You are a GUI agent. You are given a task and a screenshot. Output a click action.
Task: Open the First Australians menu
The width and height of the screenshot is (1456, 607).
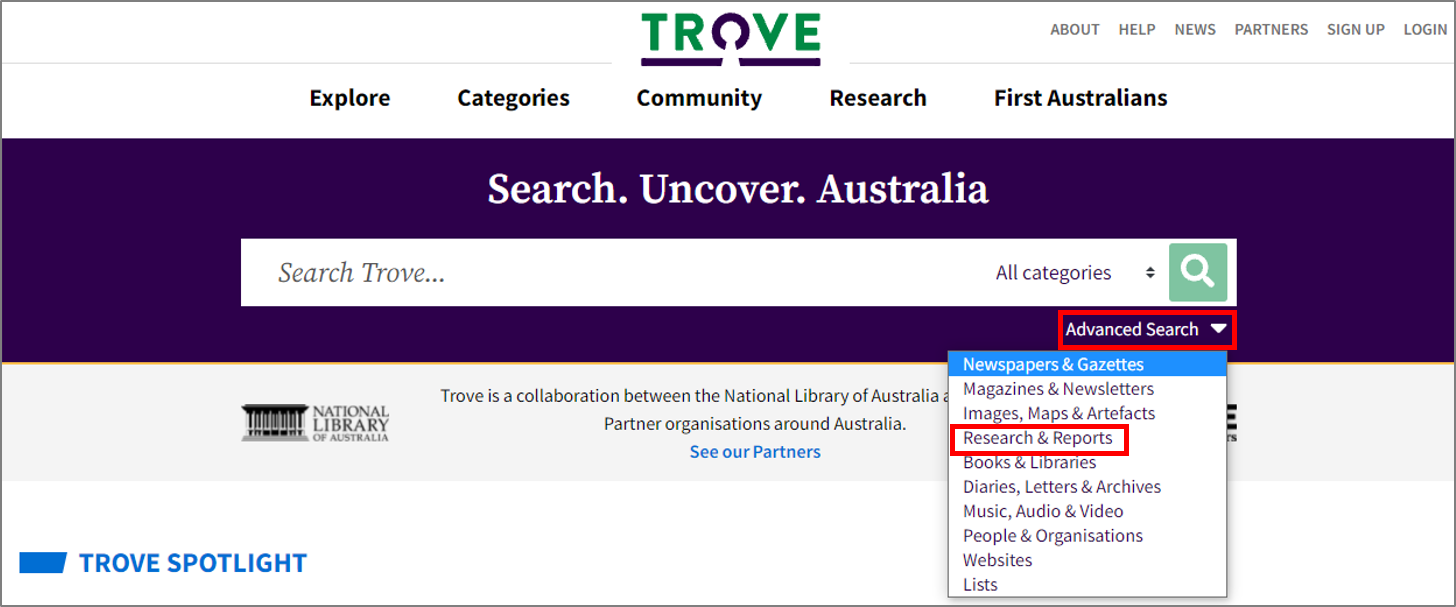click(1081, 98)
